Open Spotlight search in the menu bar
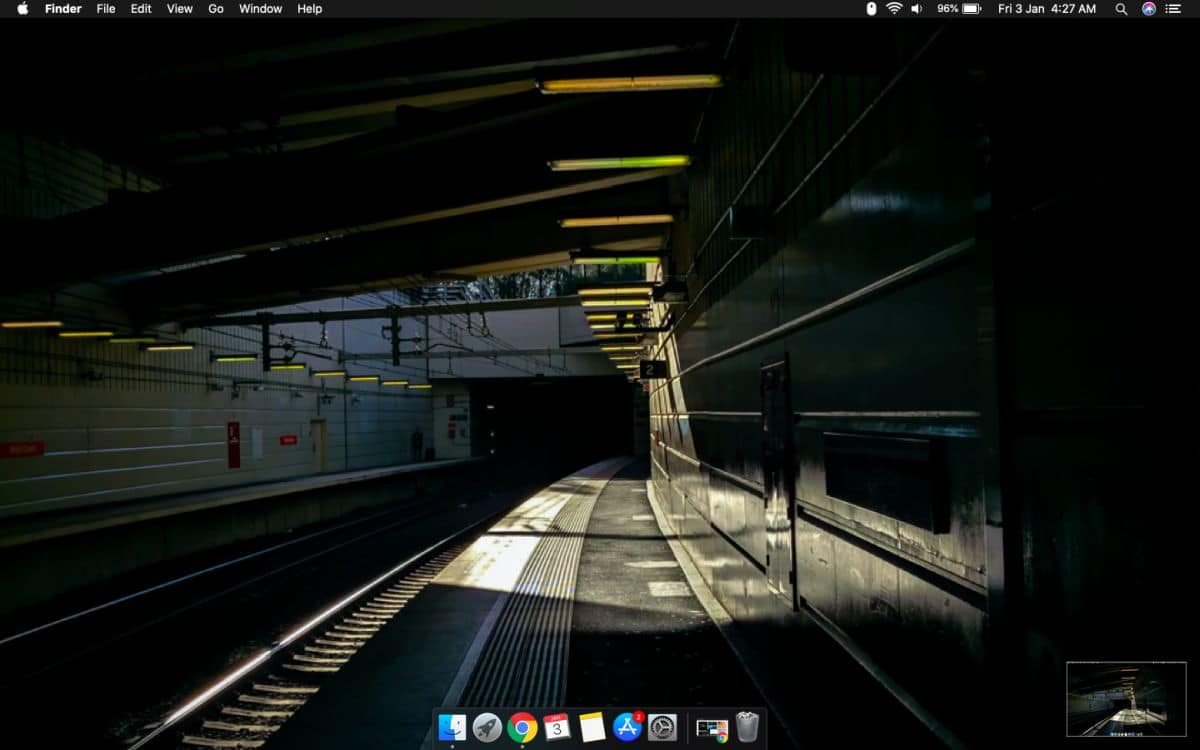 coord(1119,9)
